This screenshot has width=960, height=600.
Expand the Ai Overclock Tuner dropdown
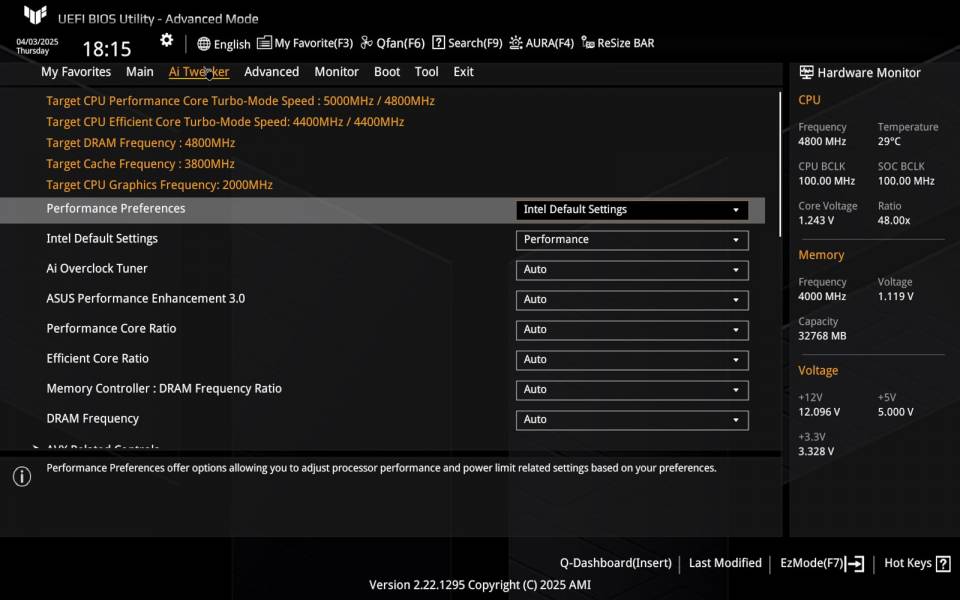coord(632,269)
